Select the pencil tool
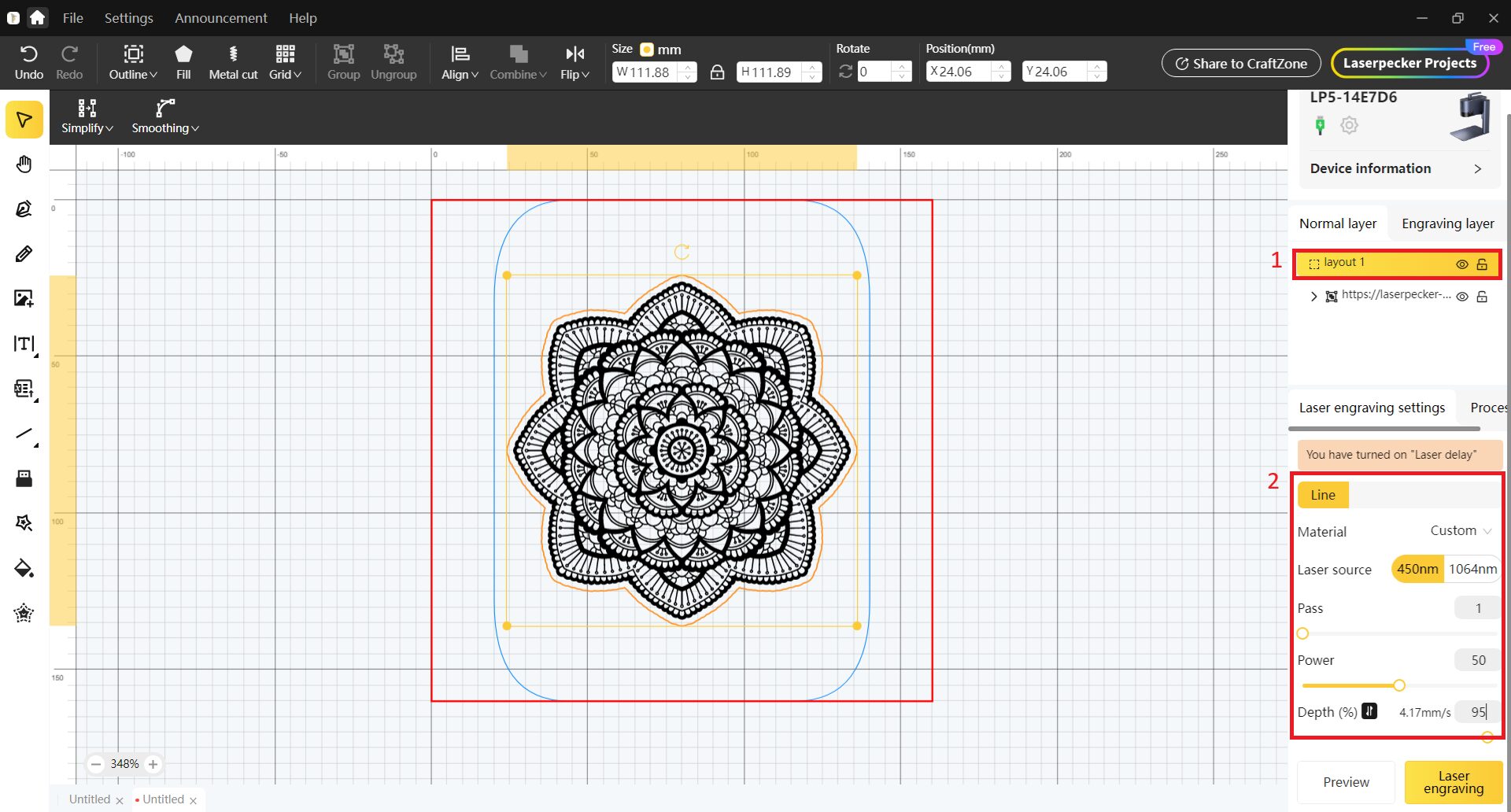1511x812 pixels. 24,253
